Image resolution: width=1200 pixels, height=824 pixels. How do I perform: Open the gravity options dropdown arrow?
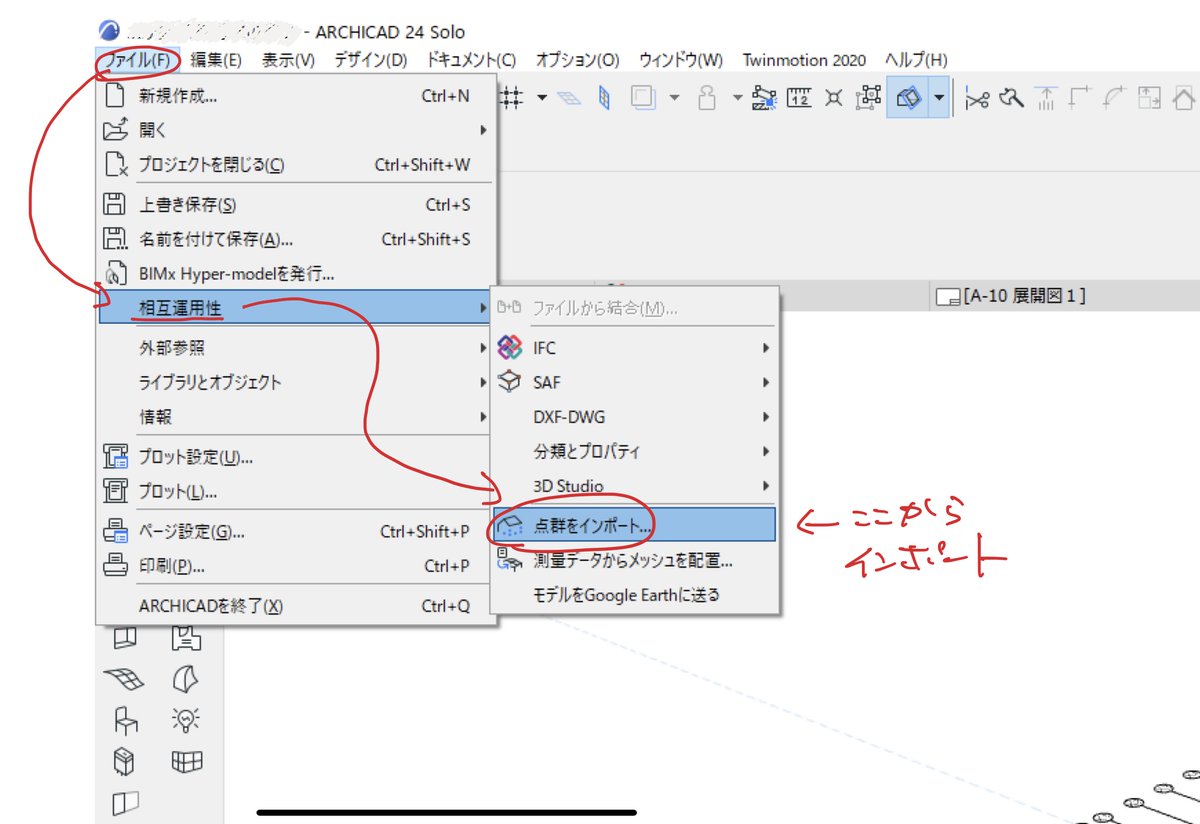[738, 98]
